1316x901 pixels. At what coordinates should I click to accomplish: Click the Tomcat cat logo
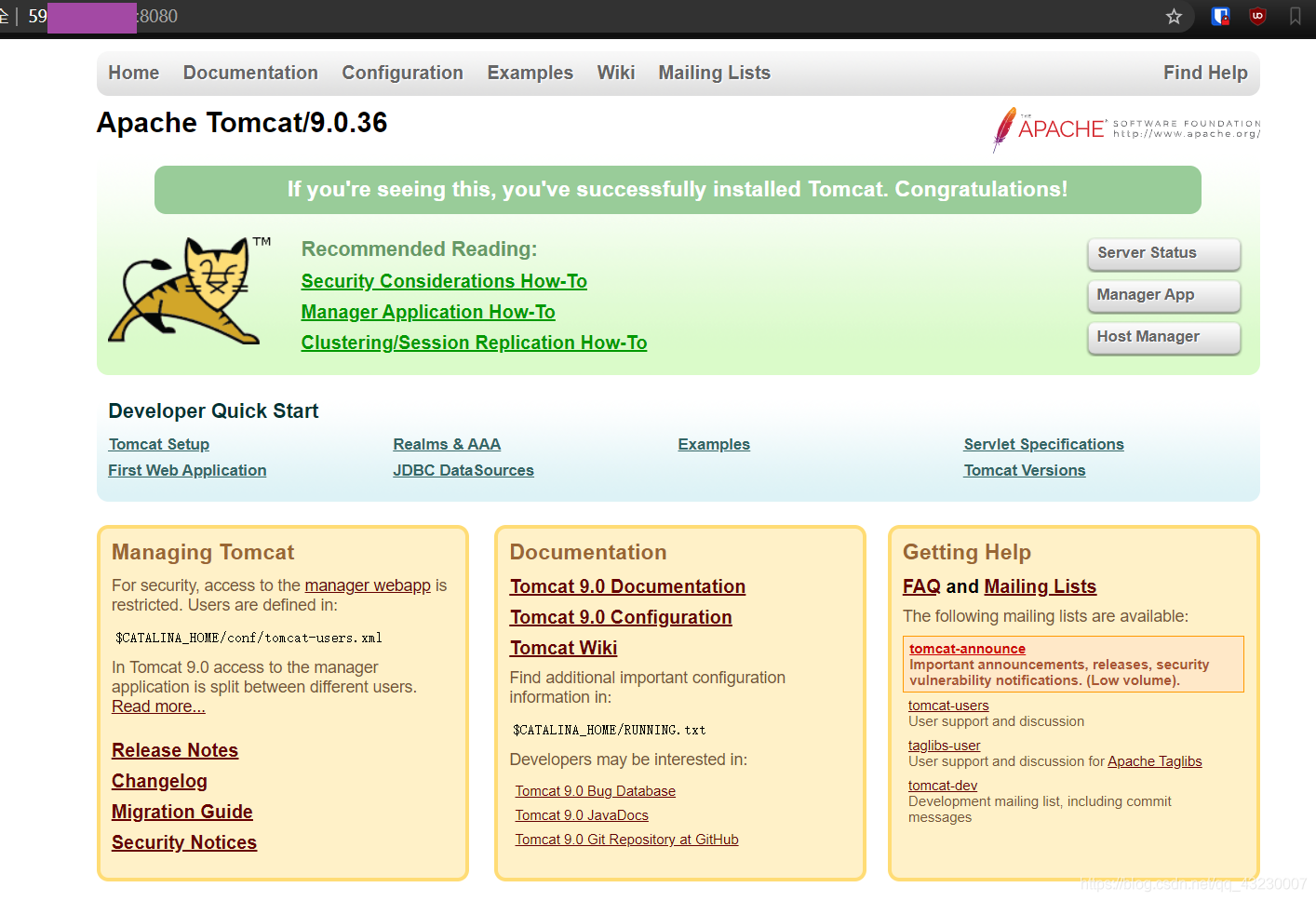(x=187, y=289)
